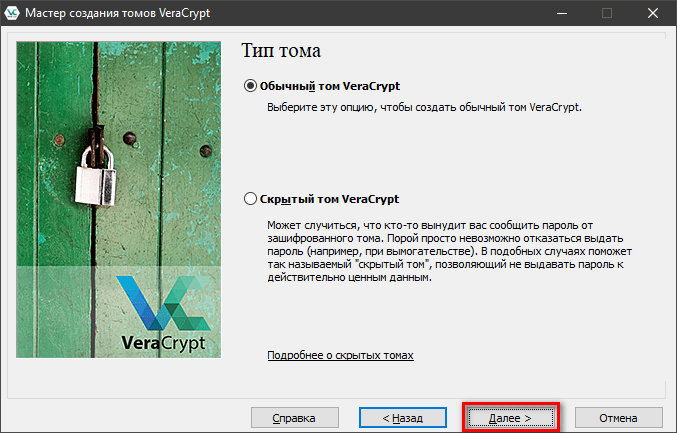Cancel the wizard using "Отмена"
Viewport: 677px width, 433px height.
tap(618, 415)
